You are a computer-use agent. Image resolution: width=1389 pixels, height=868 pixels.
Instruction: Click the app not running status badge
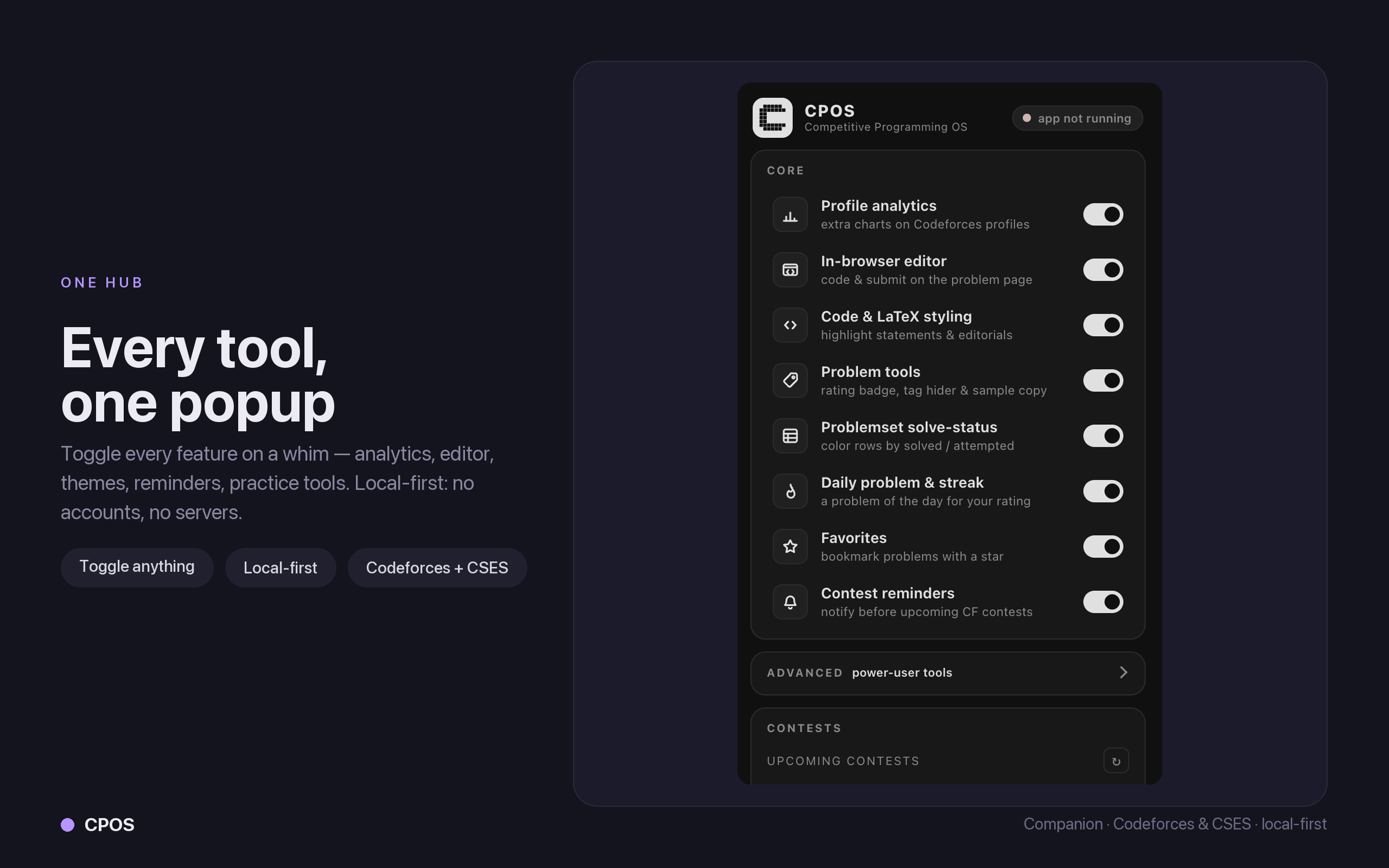pyautogui.click(x=1078, y=118)
